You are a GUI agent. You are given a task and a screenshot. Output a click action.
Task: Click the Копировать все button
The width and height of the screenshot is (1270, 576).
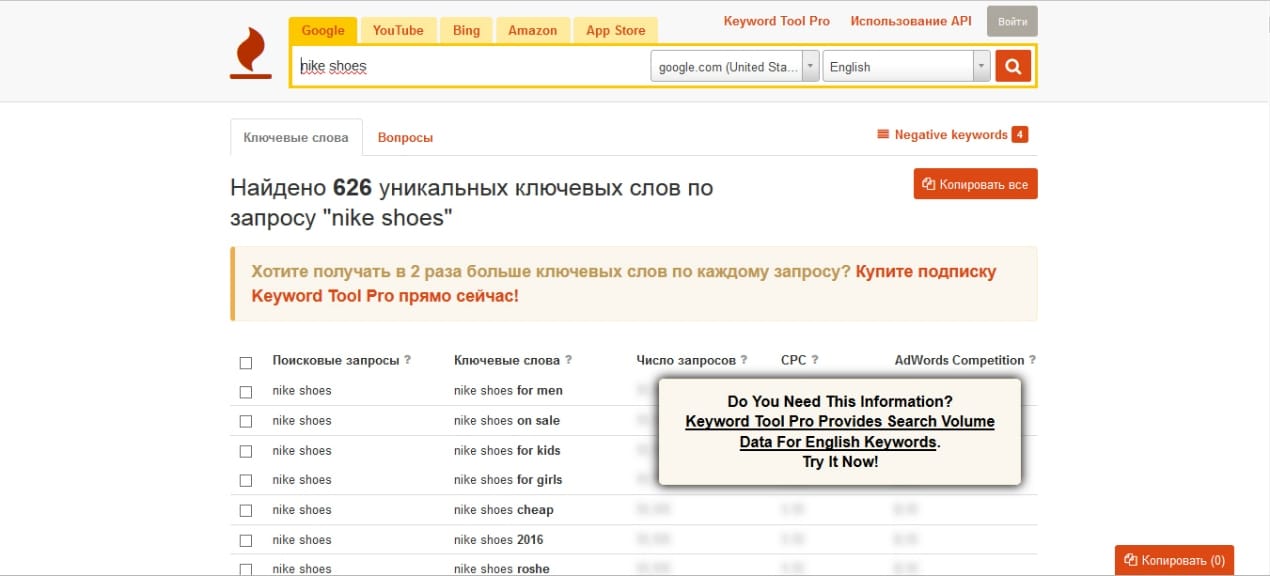click(975, 184)
